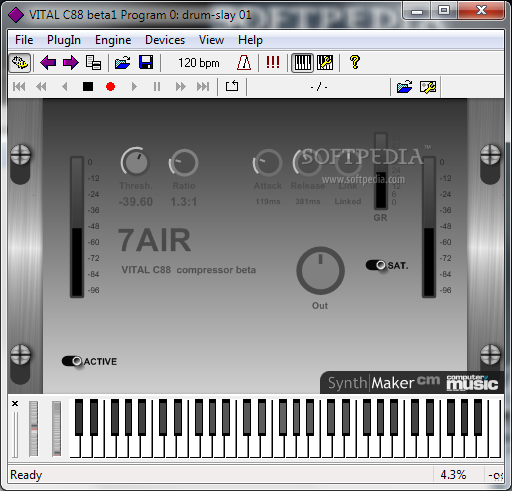This screenshot has height=491, width=512.
Task: Click the purple diamond title bar icon
Action: pos(16,15)
